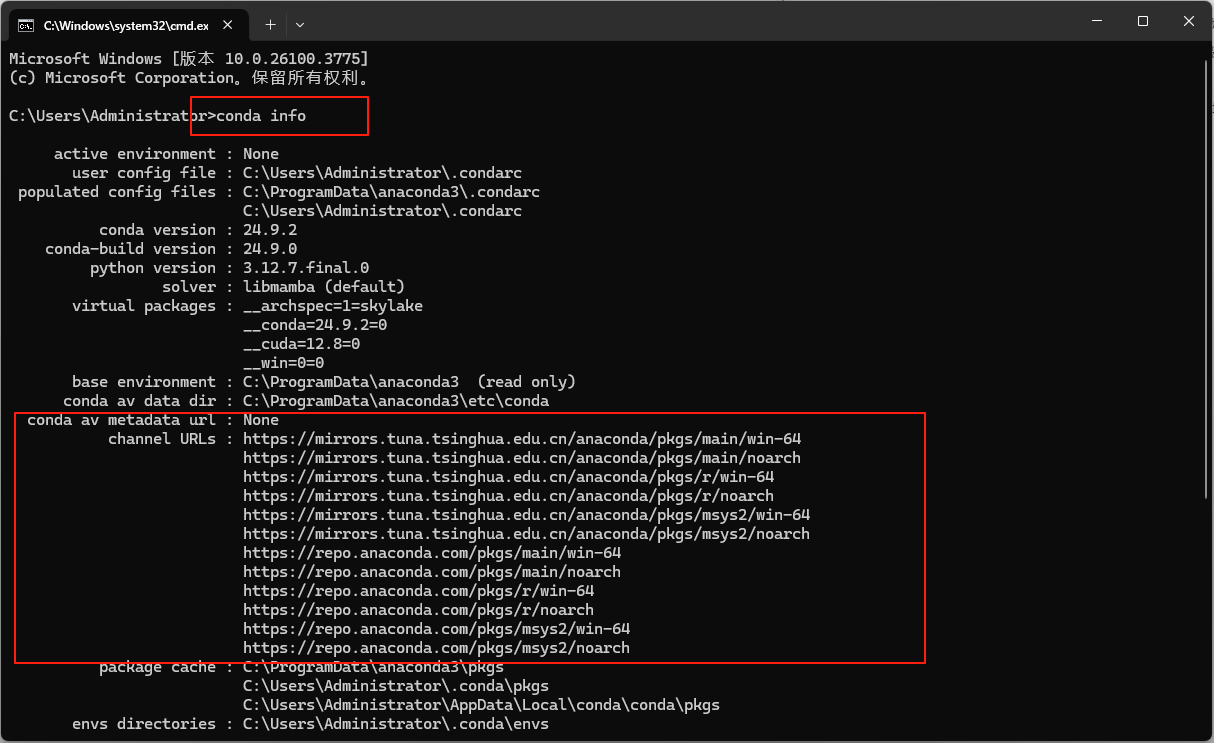Click '__archspec=1=skylake' virtual package

(333, 306)
